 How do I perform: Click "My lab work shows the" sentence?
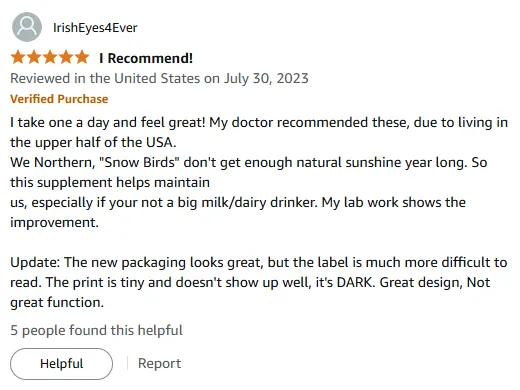pyautogui.click(x=393, y=202)
